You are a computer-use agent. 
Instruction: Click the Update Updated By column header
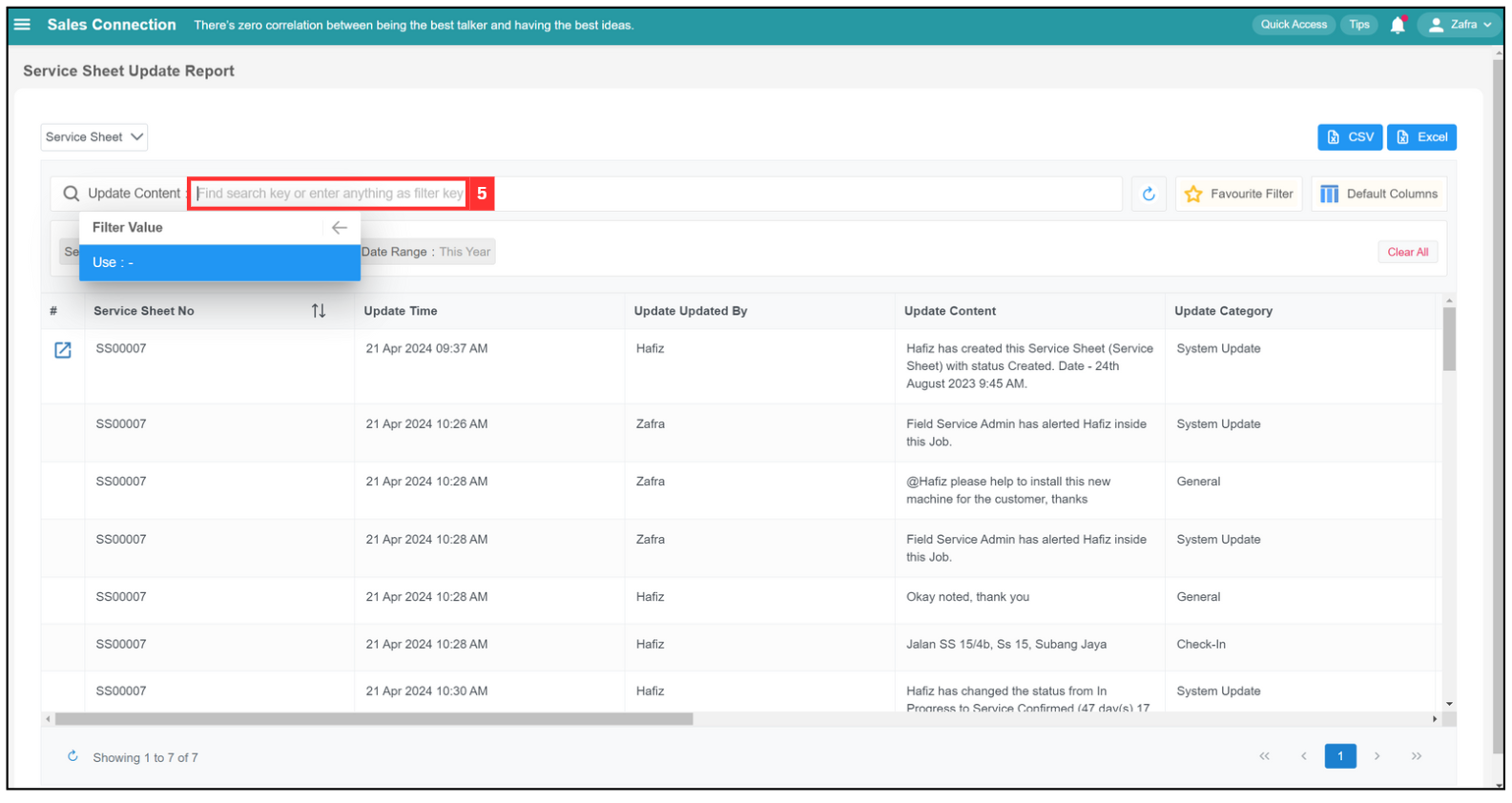tap(691, 311)
